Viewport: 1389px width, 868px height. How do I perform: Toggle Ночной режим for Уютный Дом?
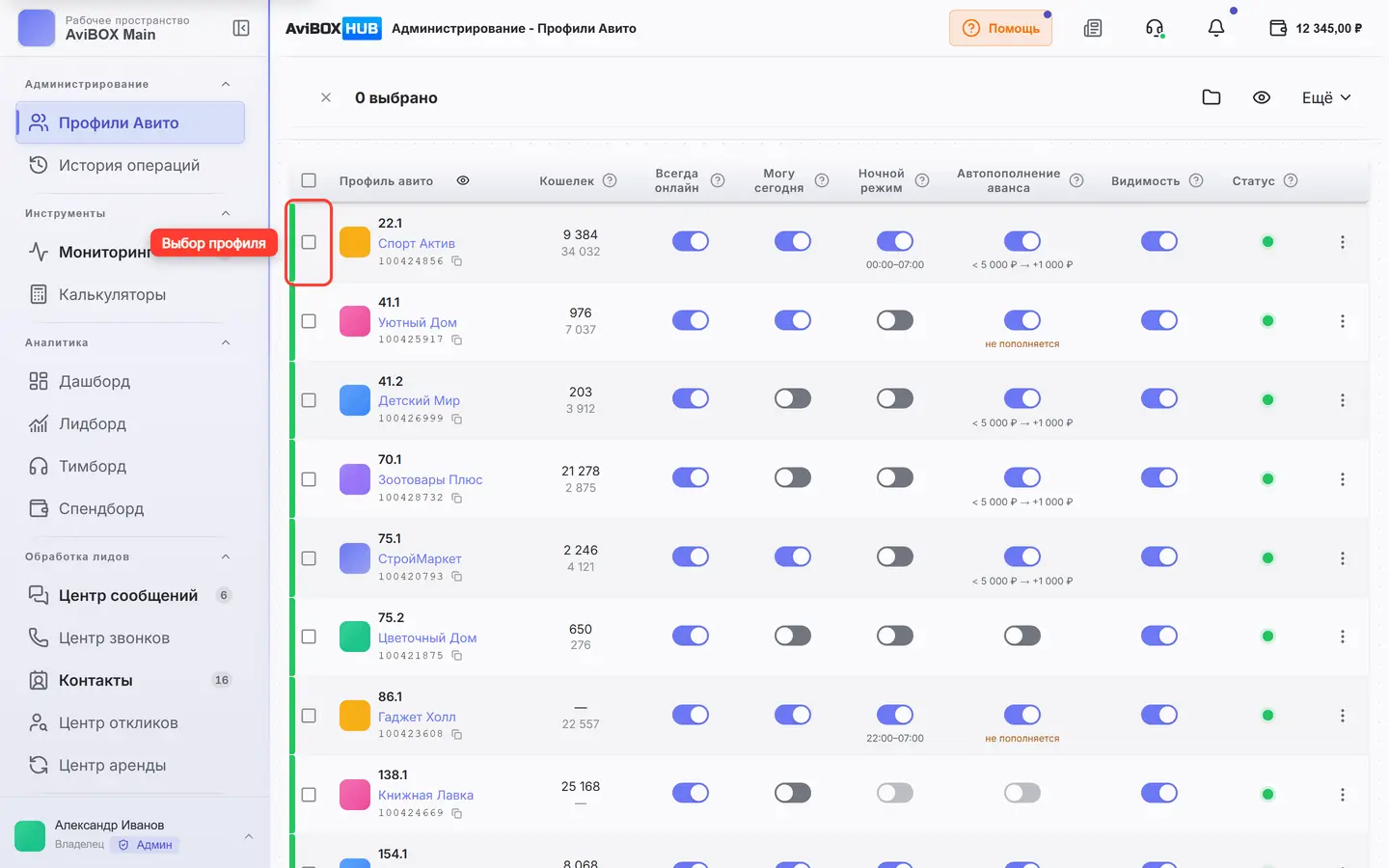tap(895, 320)
